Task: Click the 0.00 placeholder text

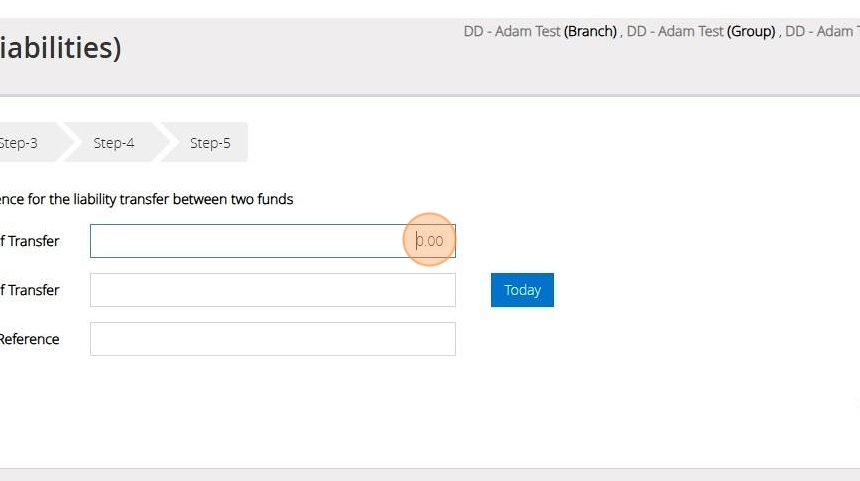Action: pos(430,241)
